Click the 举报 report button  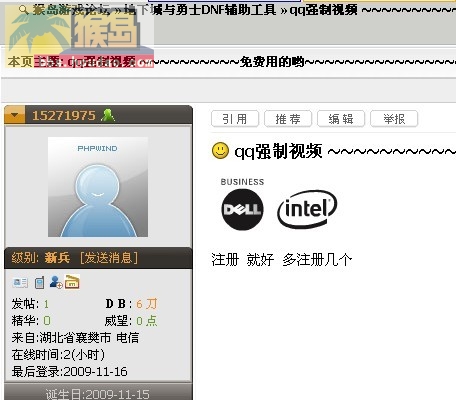(394, 119)
